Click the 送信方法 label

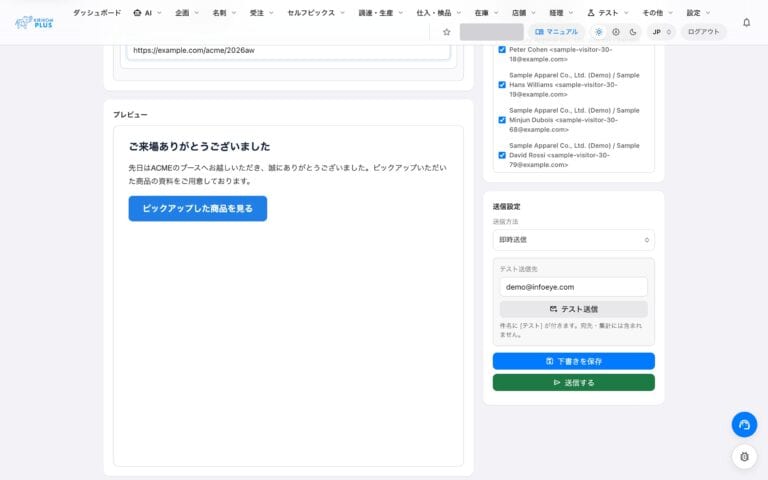pyautogui.click(x=505, y=222)
